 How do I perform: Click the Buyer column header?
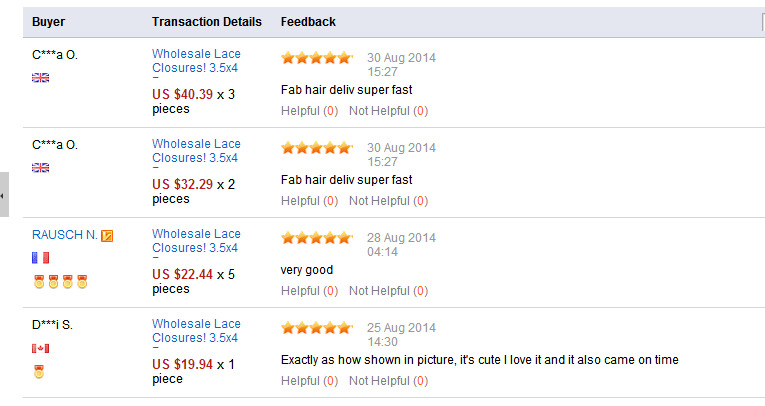click(x=48, y=22)
